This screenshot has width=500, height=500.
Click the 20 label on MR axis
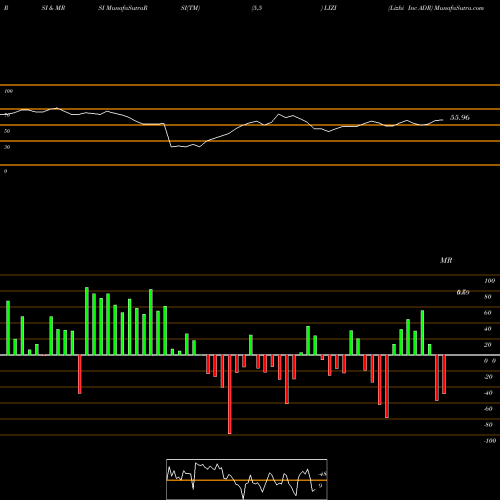[x=488, y=345]
